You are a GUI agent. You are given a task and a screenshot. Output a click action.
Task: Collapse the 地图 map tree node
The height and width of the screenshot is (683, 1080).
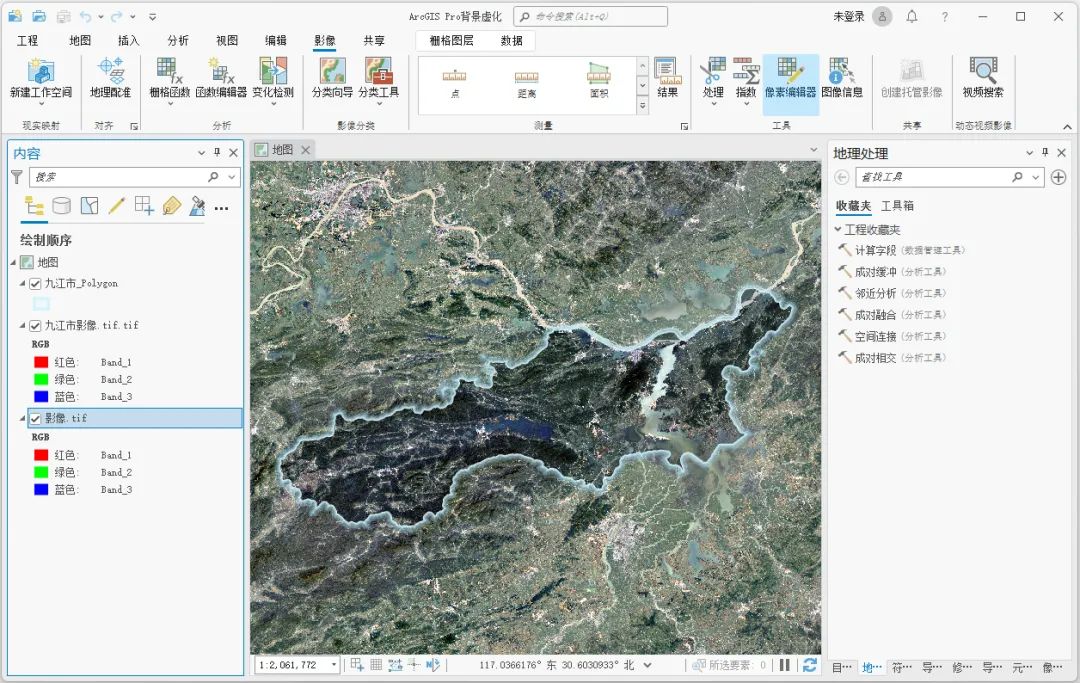13,262
